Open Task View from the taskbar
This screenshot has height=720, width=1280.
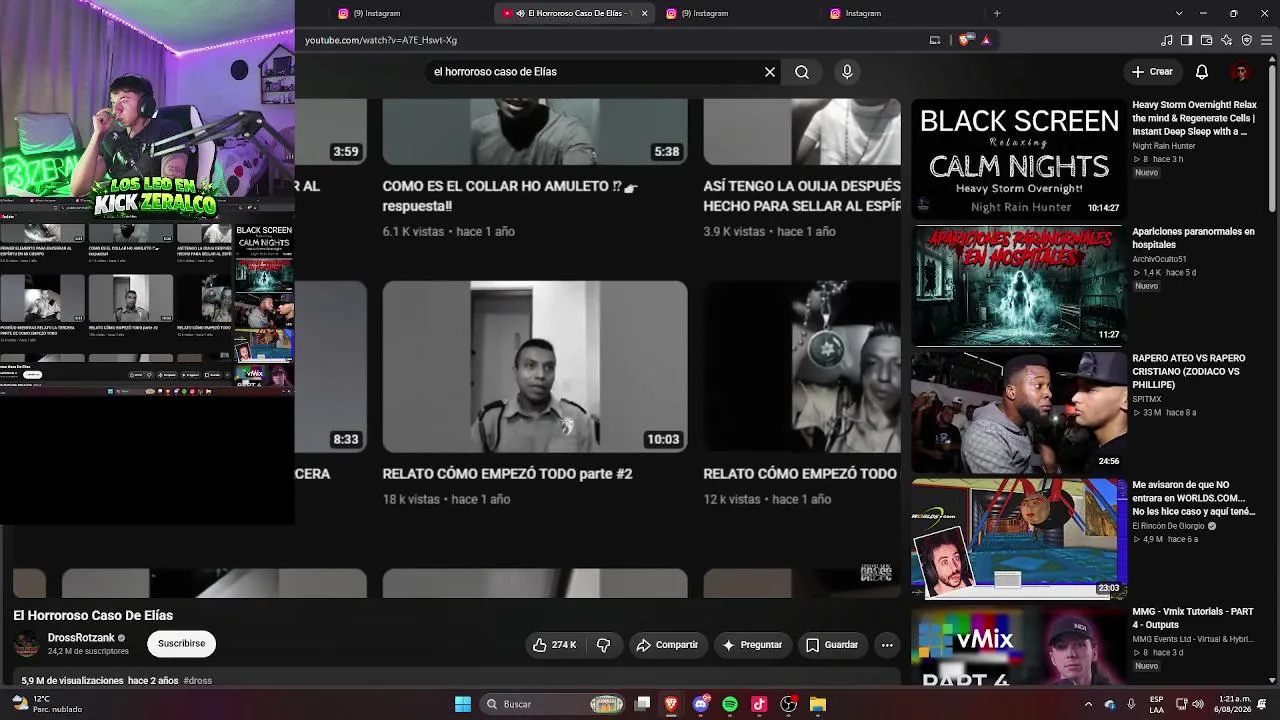(643, 704)
